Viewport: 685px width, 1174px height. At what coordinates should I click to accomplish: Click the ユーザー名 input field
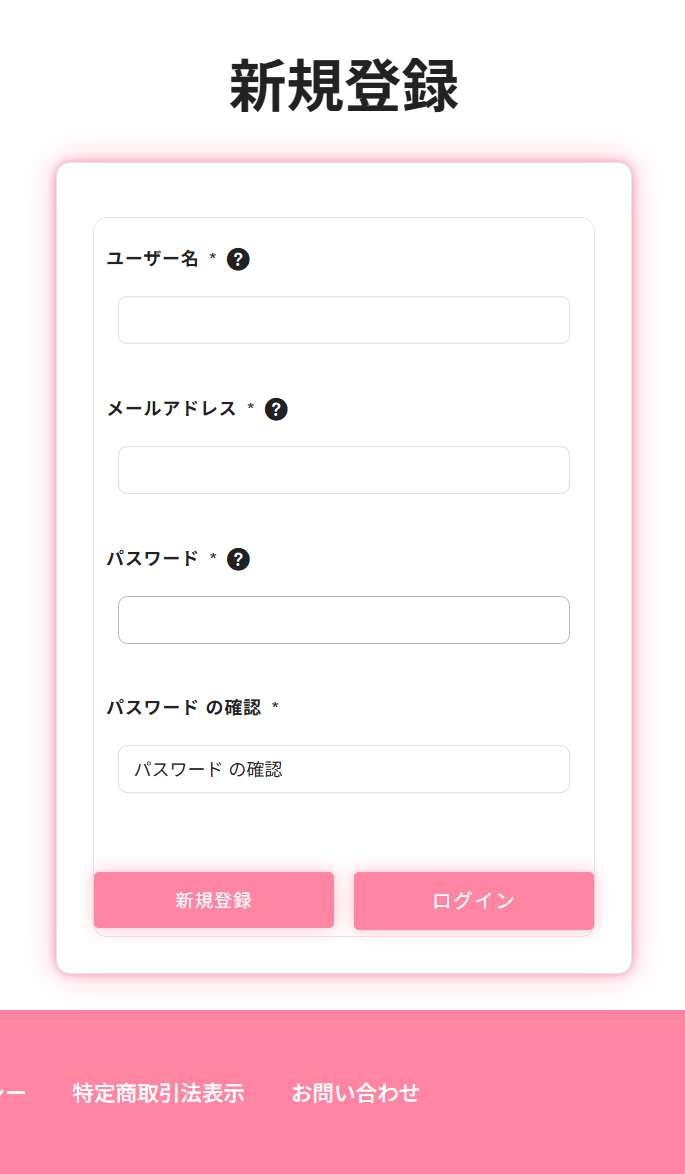343,319
